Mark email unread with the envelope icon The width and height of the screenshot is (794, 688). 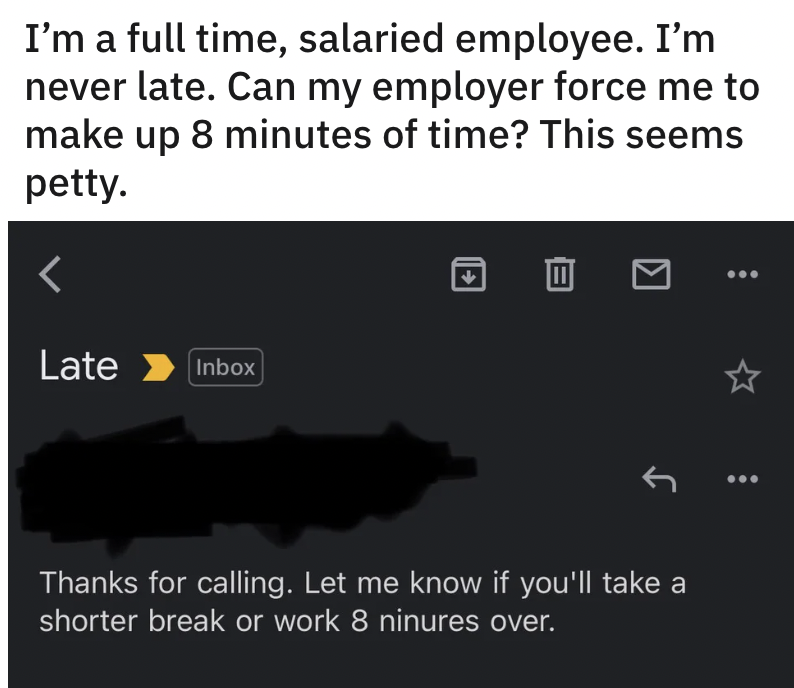[x=653, y=272]
